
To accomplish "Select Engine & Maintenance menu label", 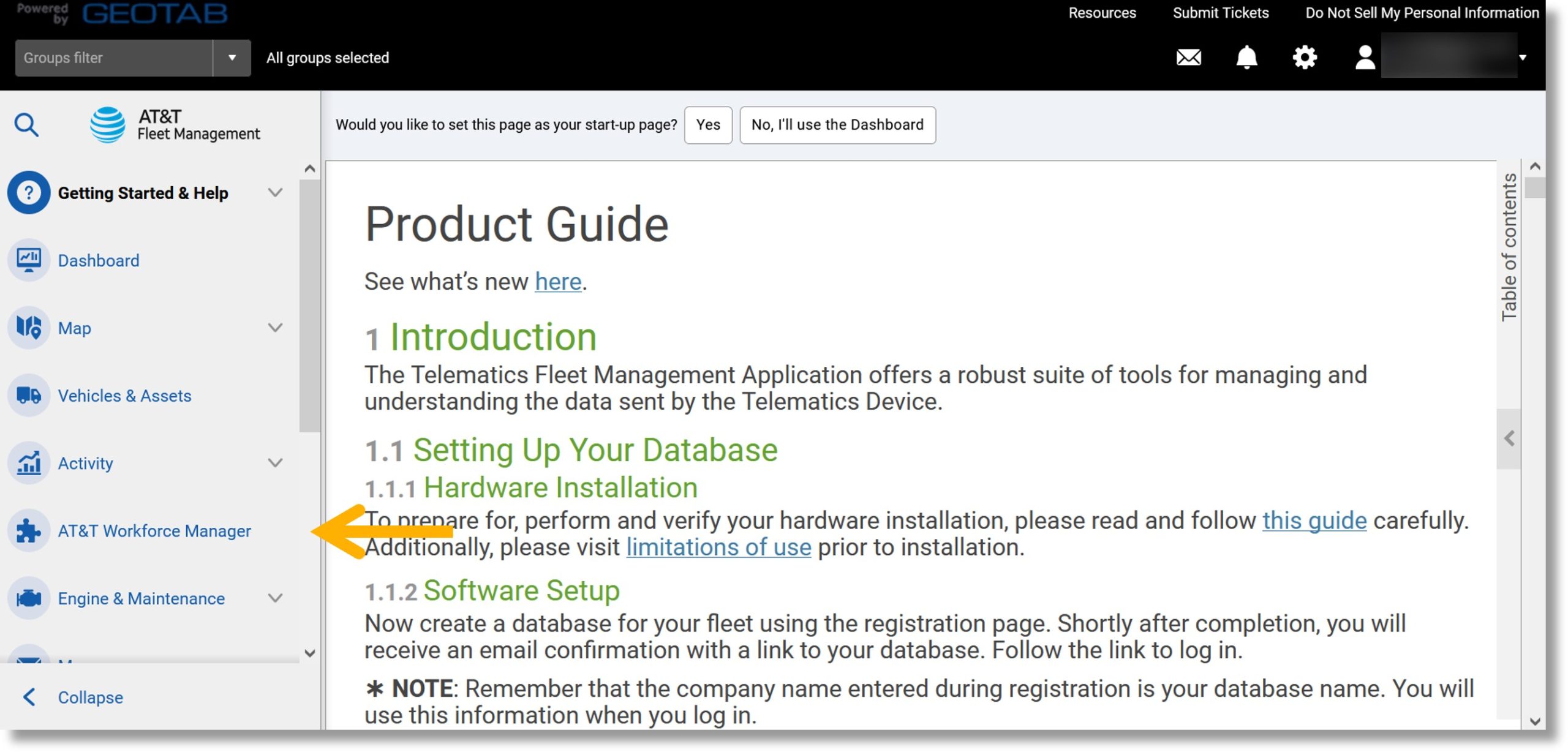I will tap(141, 598).
